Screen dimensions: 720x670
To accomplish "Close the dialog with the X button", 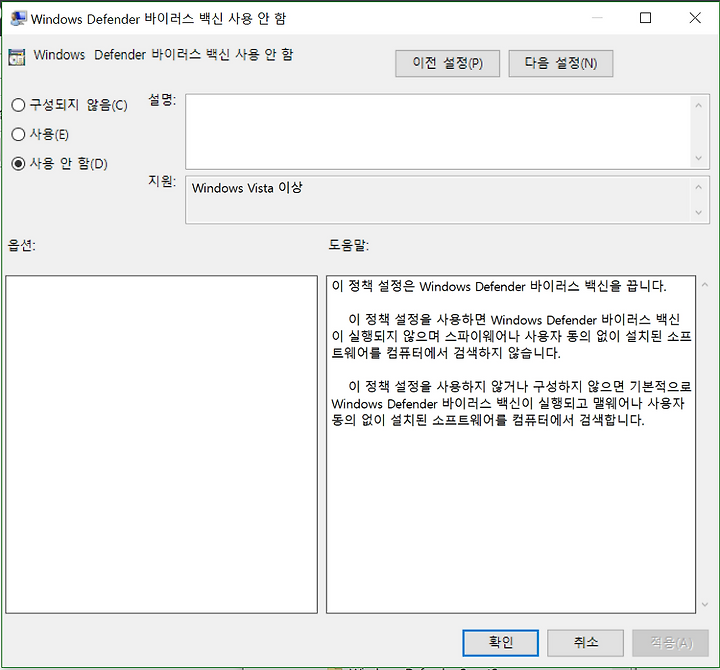I will (695, 18).
